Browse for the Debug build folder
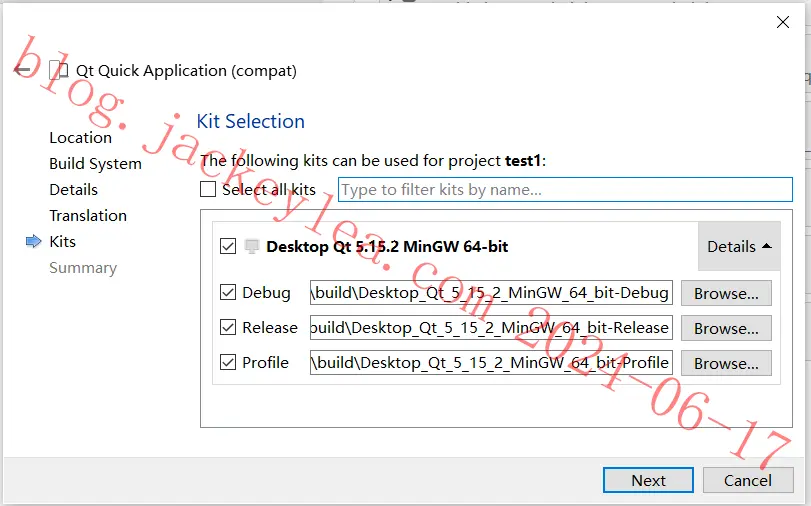 tap(726, 293)
